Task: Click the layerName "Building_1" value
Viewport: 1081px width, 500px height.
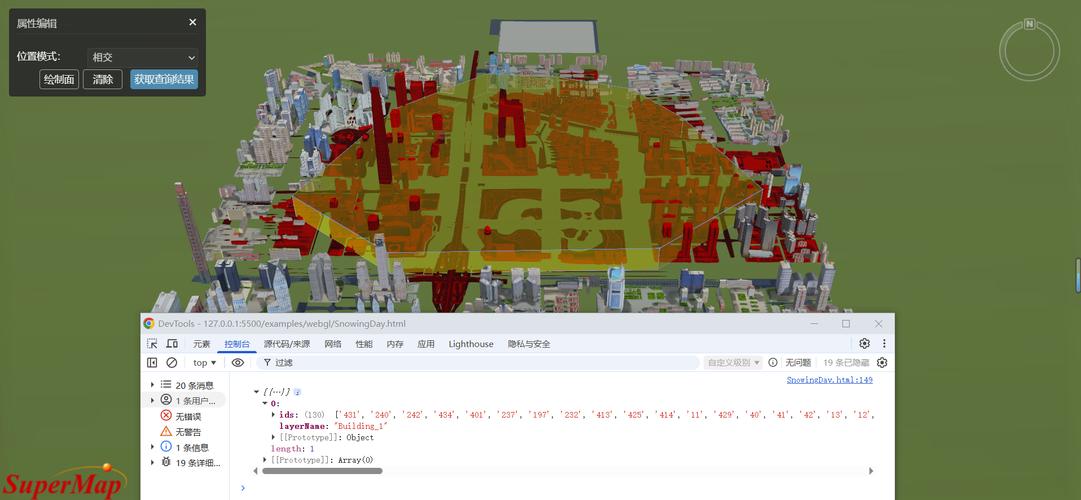Action: (361, 426)
